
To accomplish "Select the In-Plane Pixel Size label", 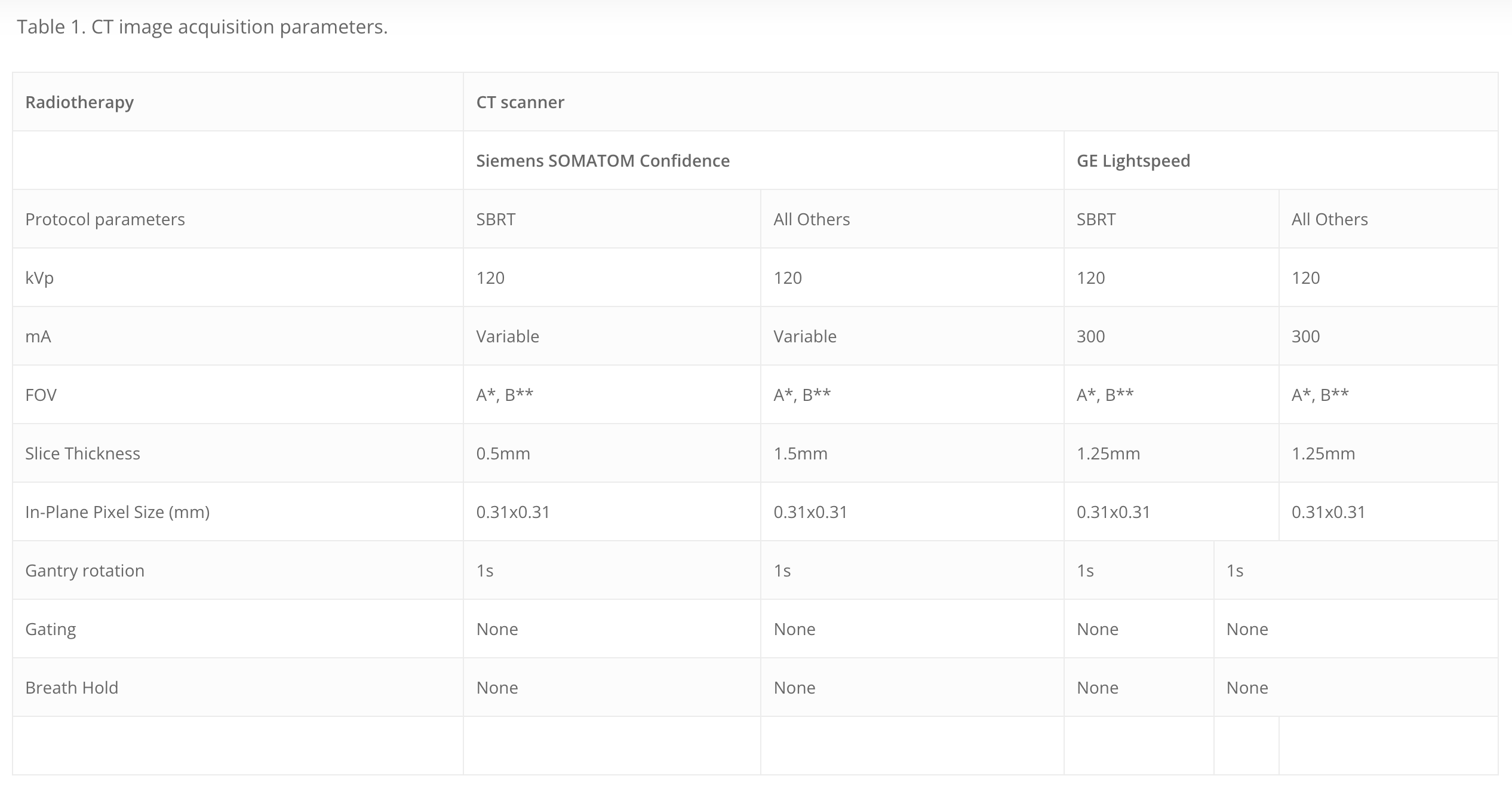I will pyautogui.click(x=117, y=512).
